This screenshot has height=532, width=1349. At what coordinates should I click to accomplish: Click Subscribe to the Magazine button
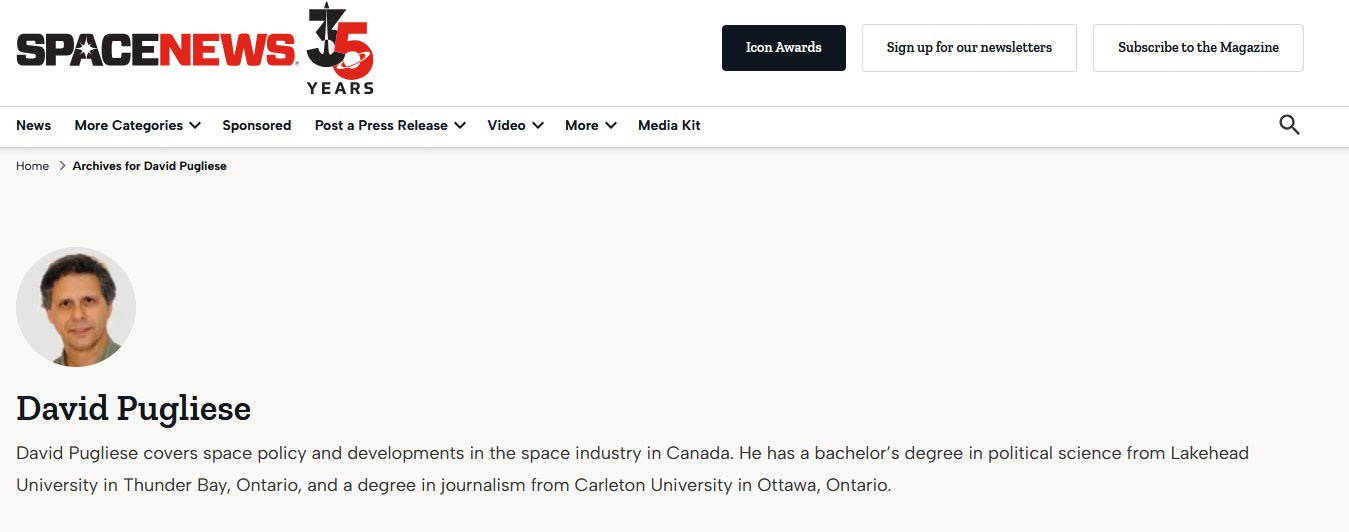[1198, 48]
